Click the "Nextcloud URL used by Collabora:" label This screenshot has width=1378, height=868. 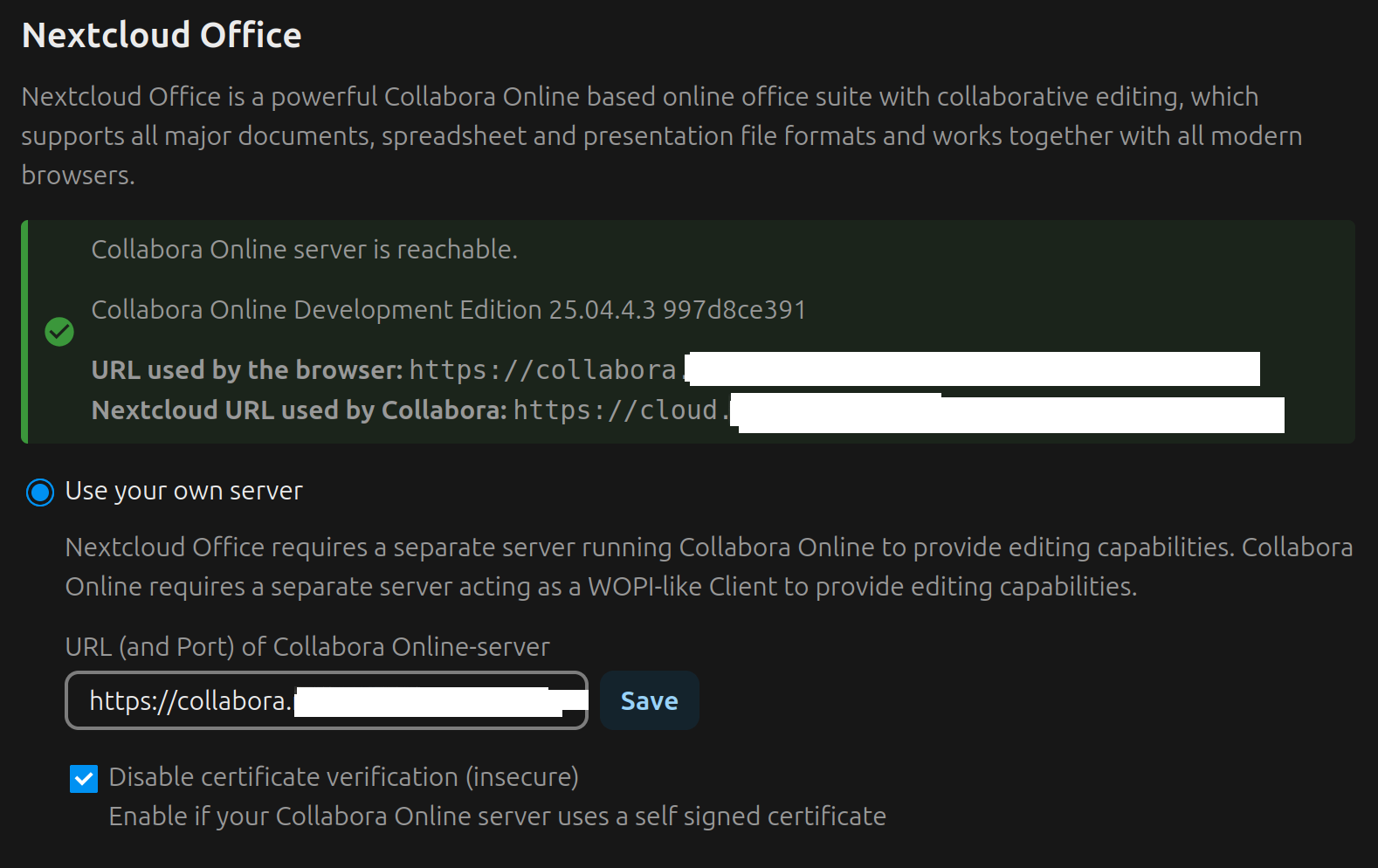click(299, 410)
